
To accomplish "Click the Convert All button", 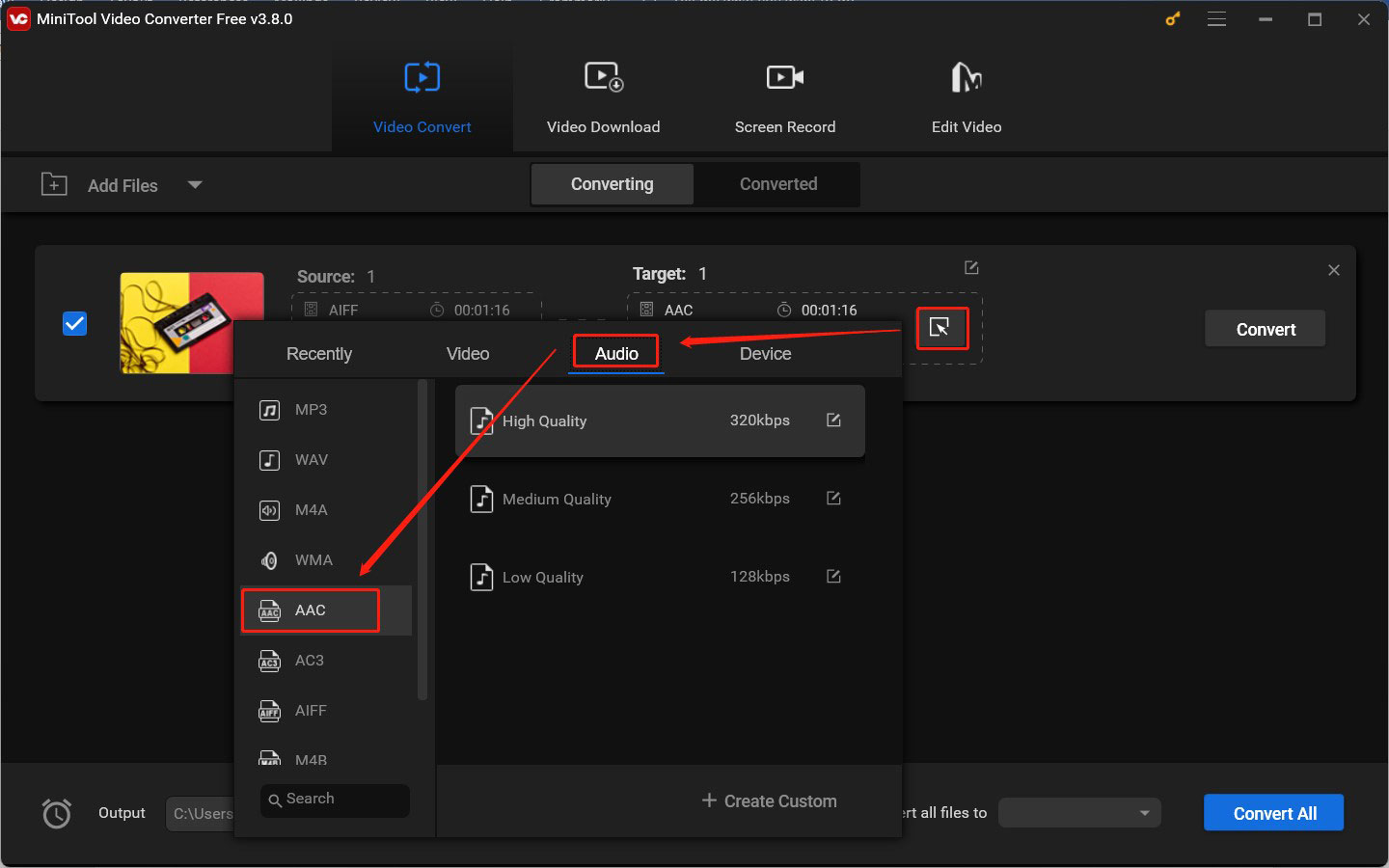I will tap(1273, 813).
